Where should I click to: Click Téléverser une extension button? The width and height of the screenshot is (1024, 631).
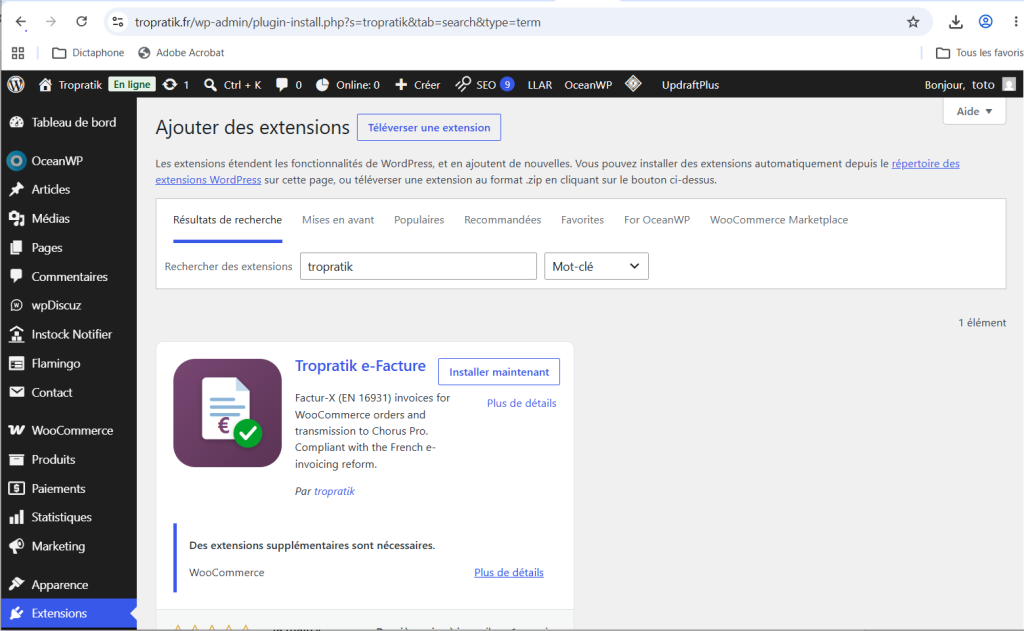(x=429, y=127)
